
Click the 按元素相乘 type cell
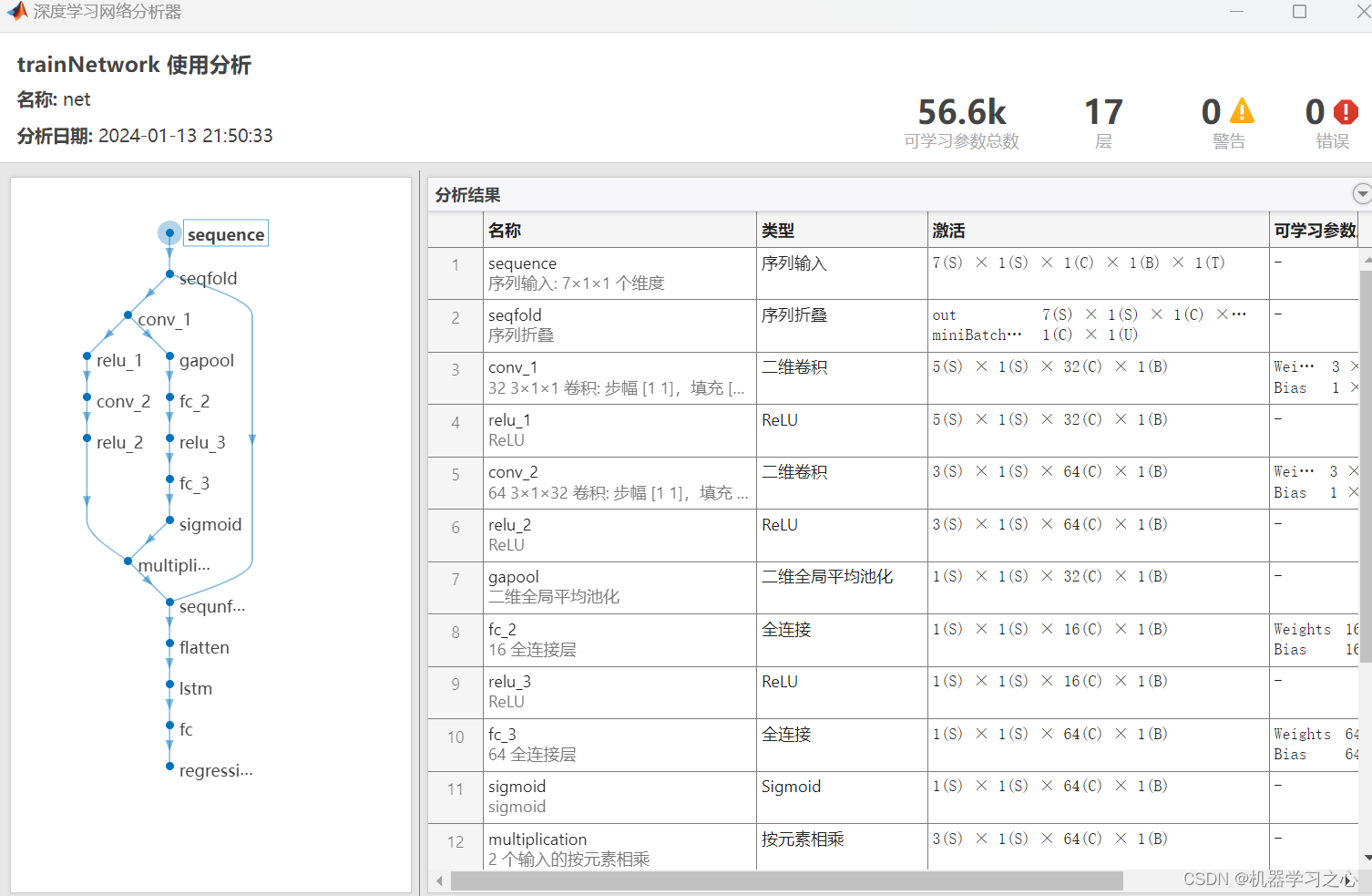click(x=842, y=847)
